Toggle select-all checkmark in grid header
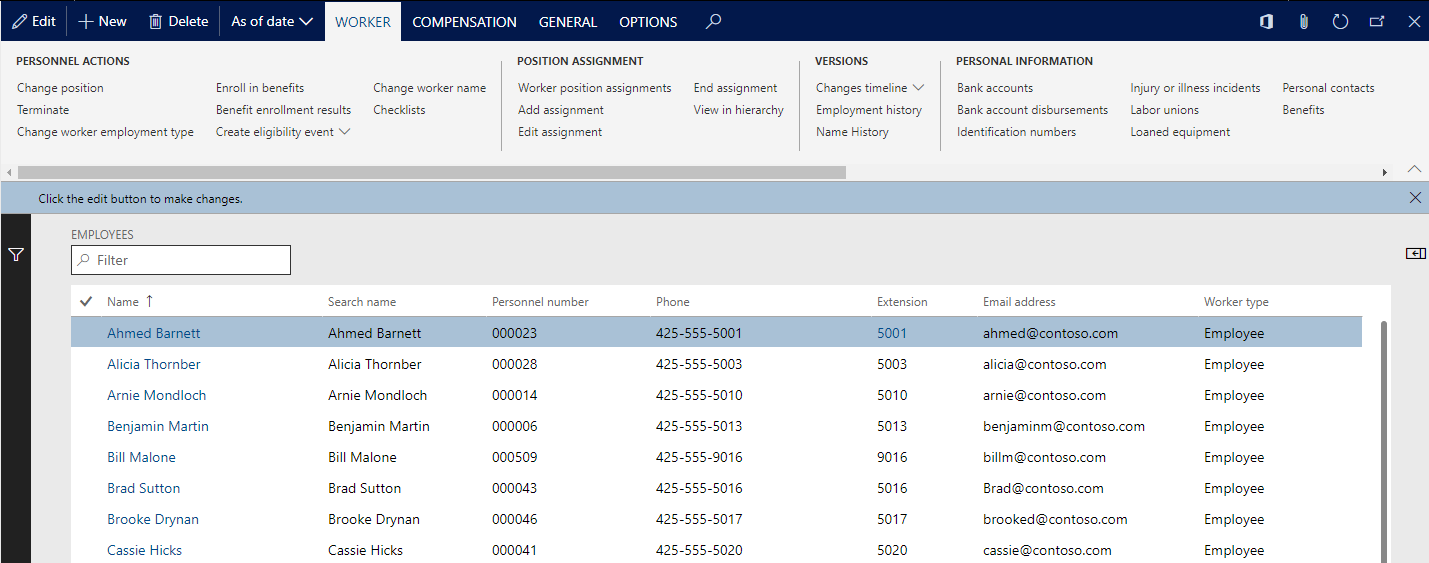The image size is (1429, 563). pos(86,302)
